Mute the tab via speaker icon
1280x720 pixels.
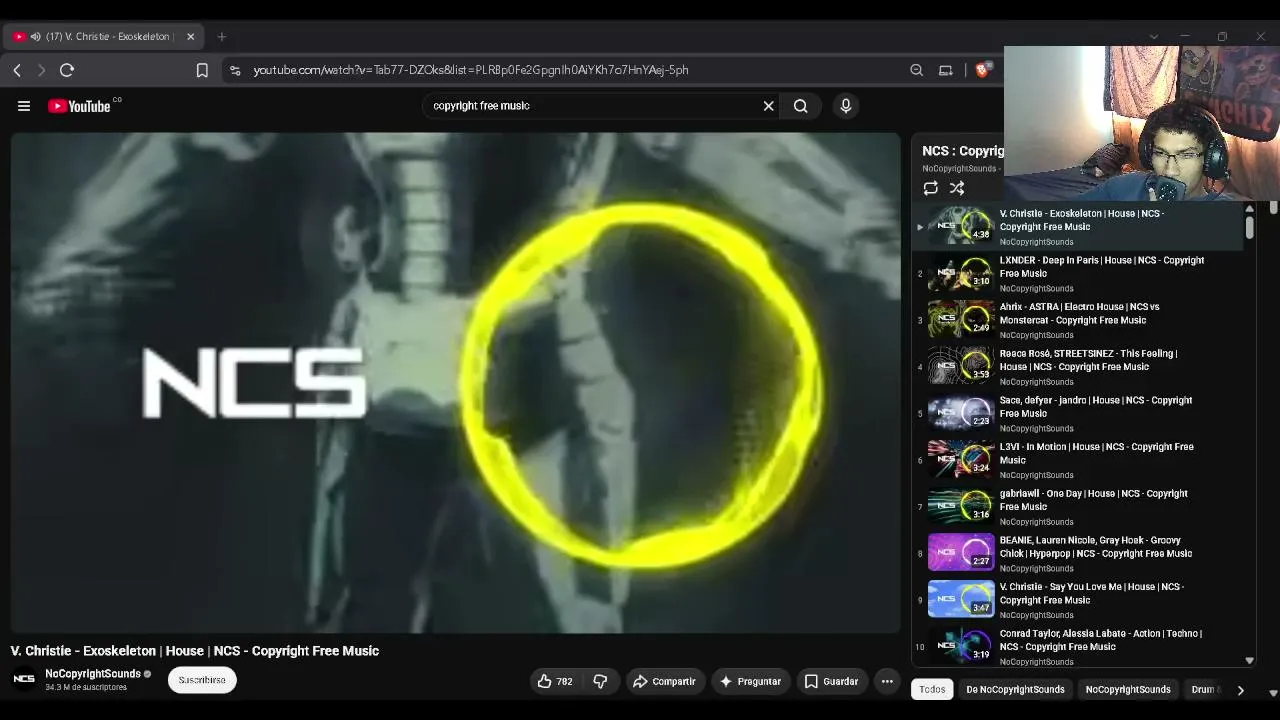pyautogui.click(x=35, y=37)
